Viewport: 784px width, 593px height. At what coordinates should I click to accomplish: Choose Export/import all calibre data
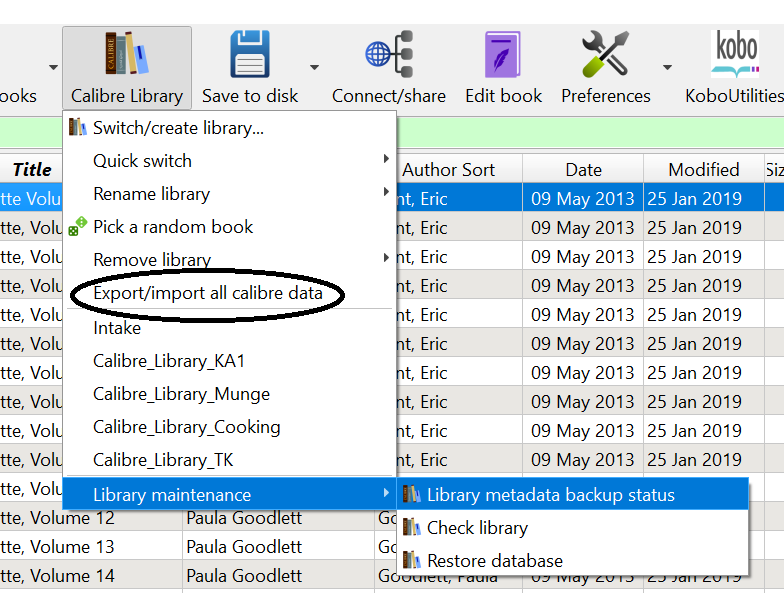[x=230, y=292]
